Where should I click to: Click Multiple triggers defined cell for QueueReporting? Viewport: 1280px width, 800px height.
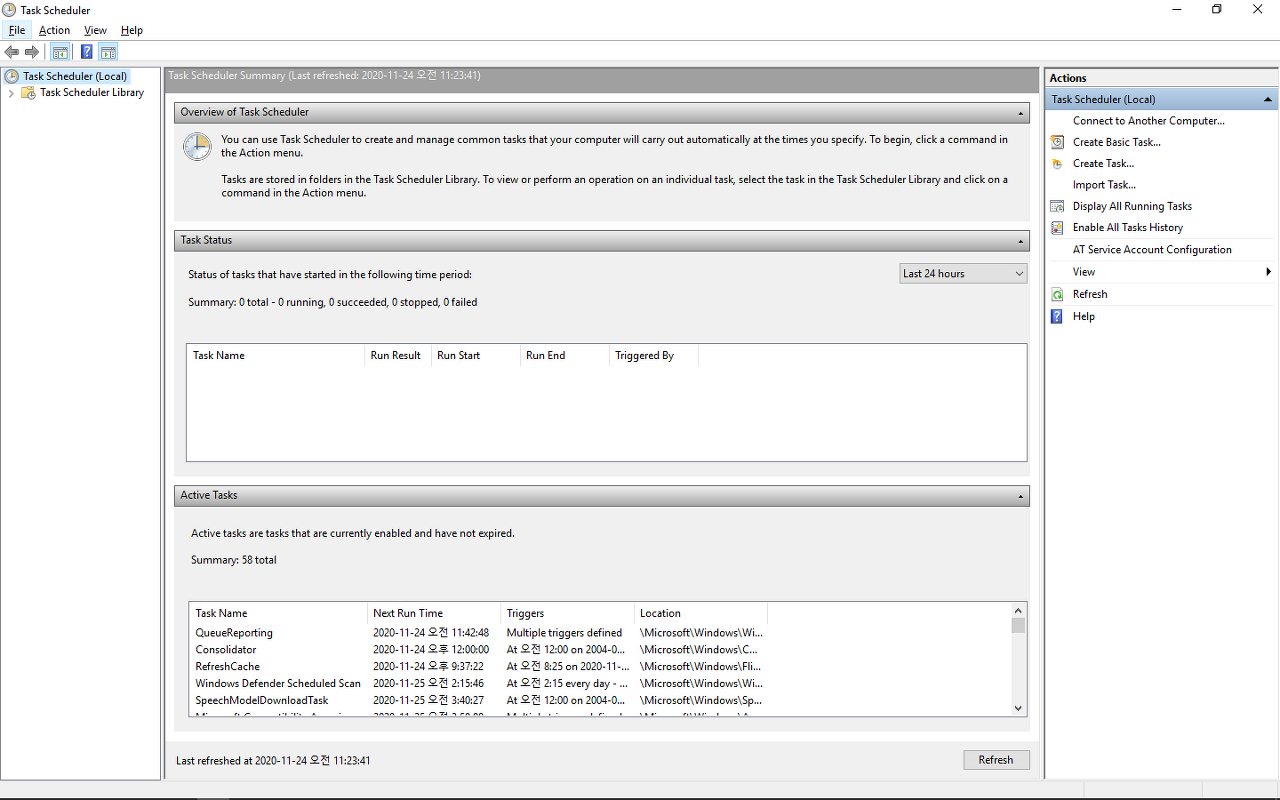(x=564, y=633)
